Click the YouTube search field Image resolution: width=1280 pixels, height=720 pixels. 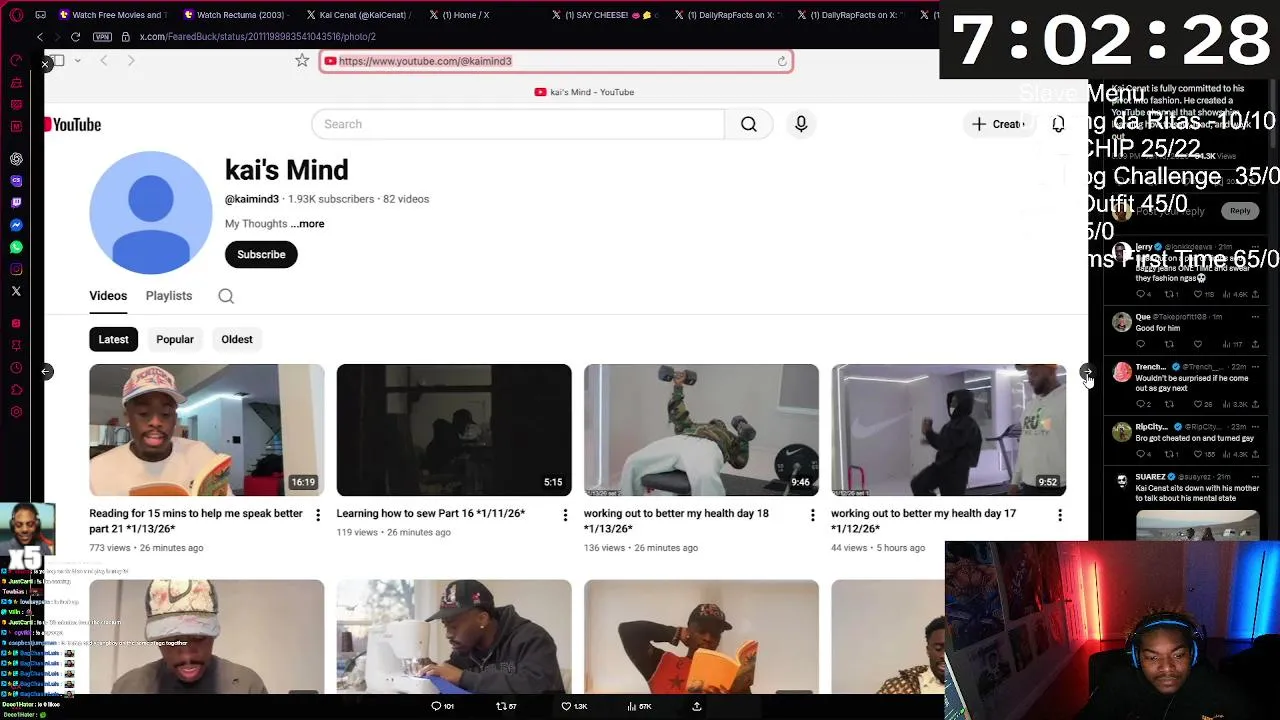(518, 124)
